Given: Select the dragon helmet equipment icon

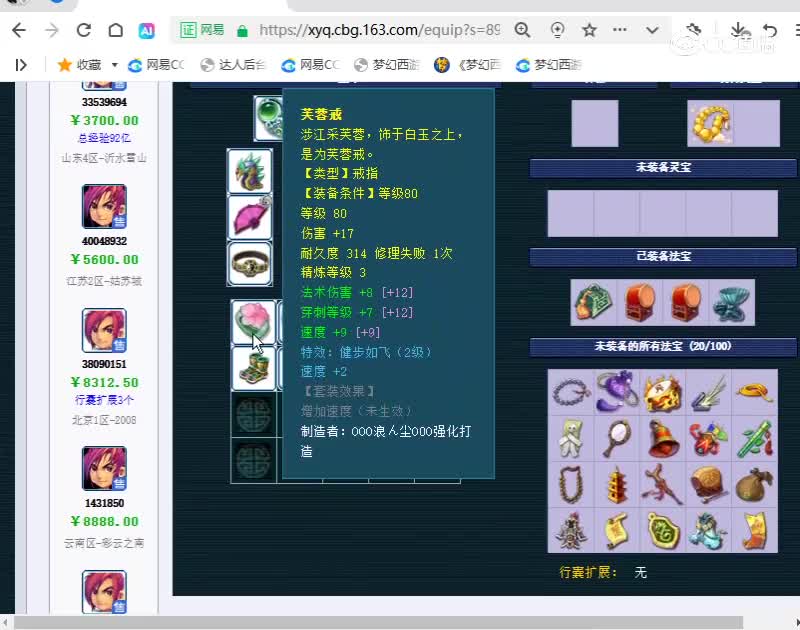Looking at the screenshot, I should 249,171.
